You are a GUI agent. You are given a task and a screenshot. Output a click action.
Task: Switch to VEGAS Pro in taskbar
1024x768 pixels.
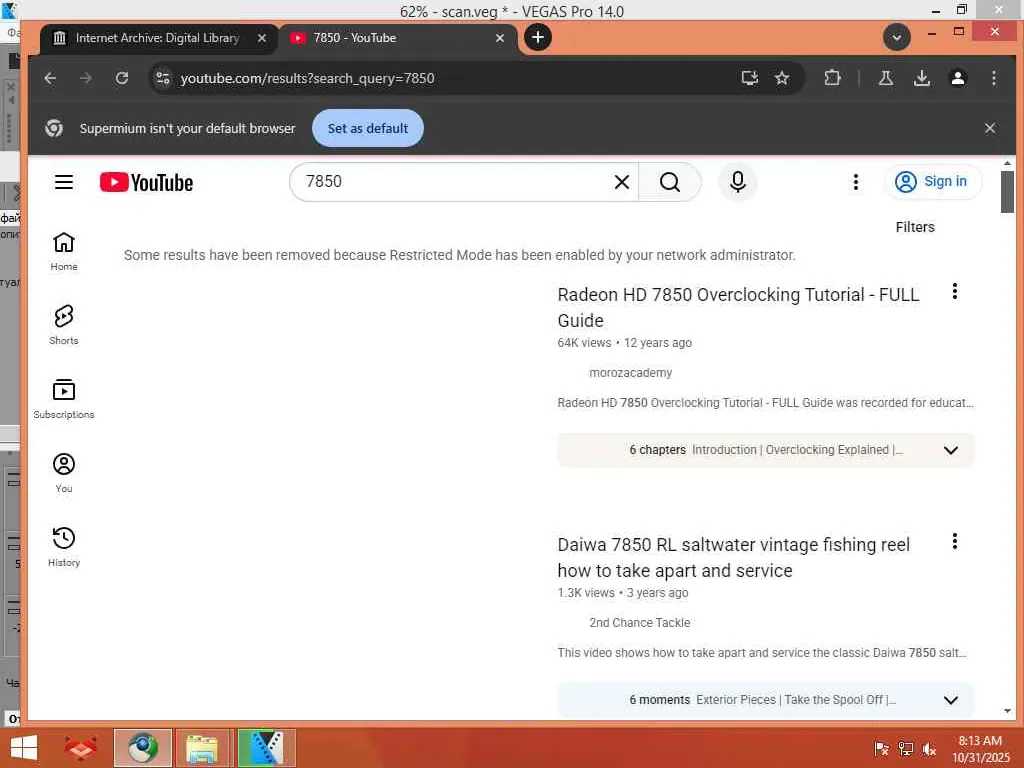266,748
